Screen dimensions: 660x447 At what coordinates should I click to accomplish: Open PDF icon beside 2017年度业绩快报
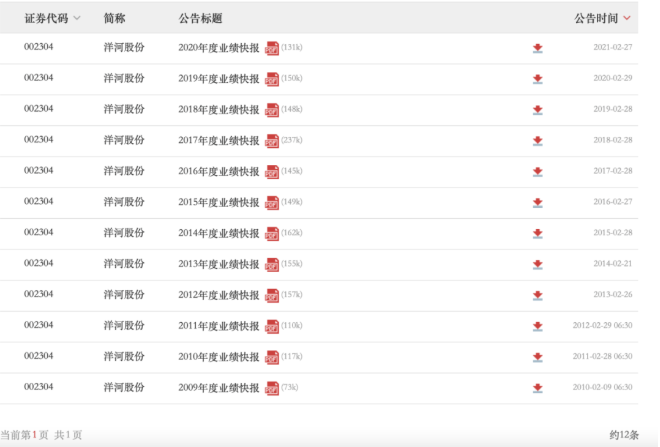[271, 141]
